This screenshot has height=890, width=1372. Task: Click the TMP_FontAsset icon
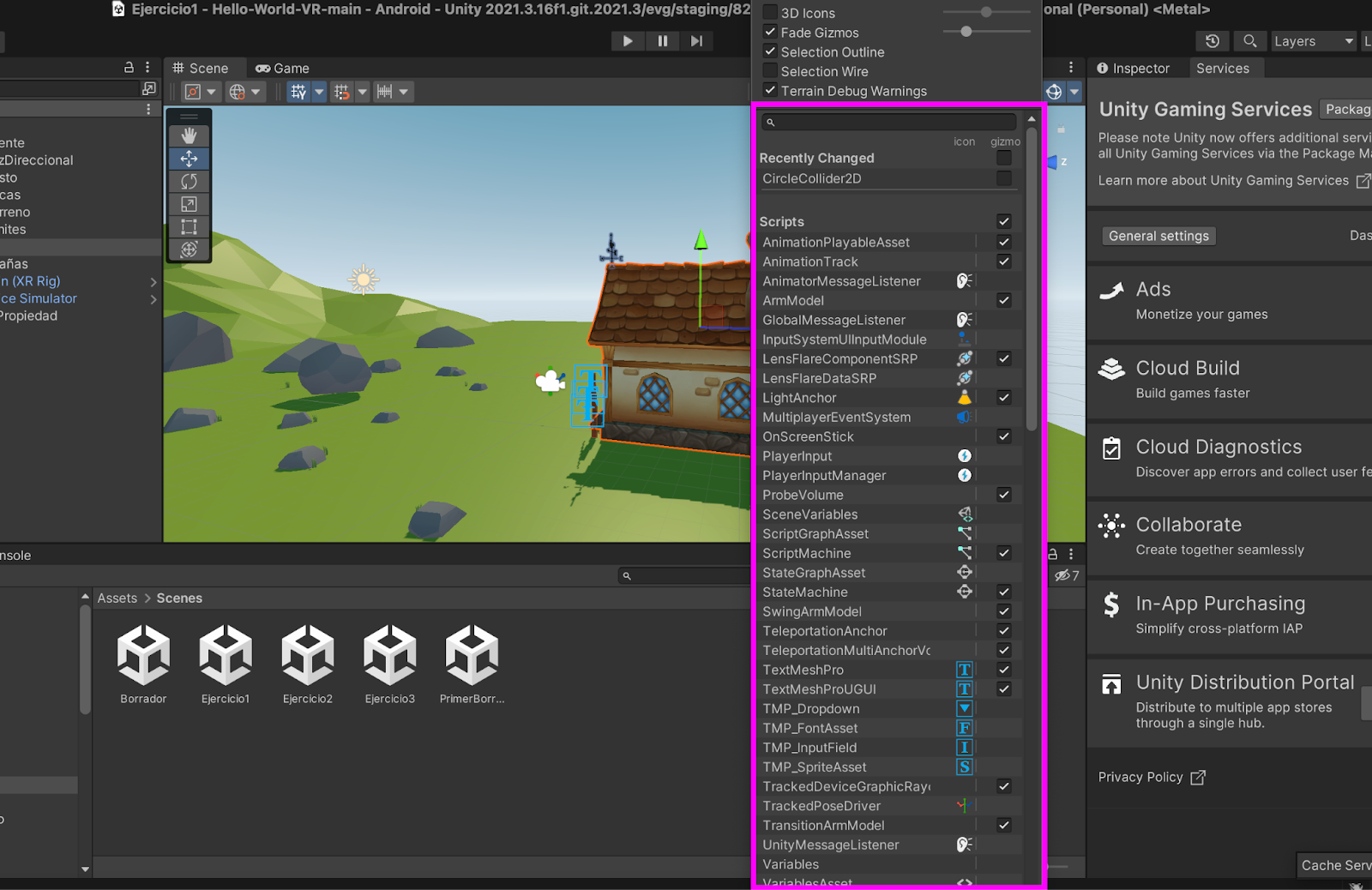pos(965,728)
